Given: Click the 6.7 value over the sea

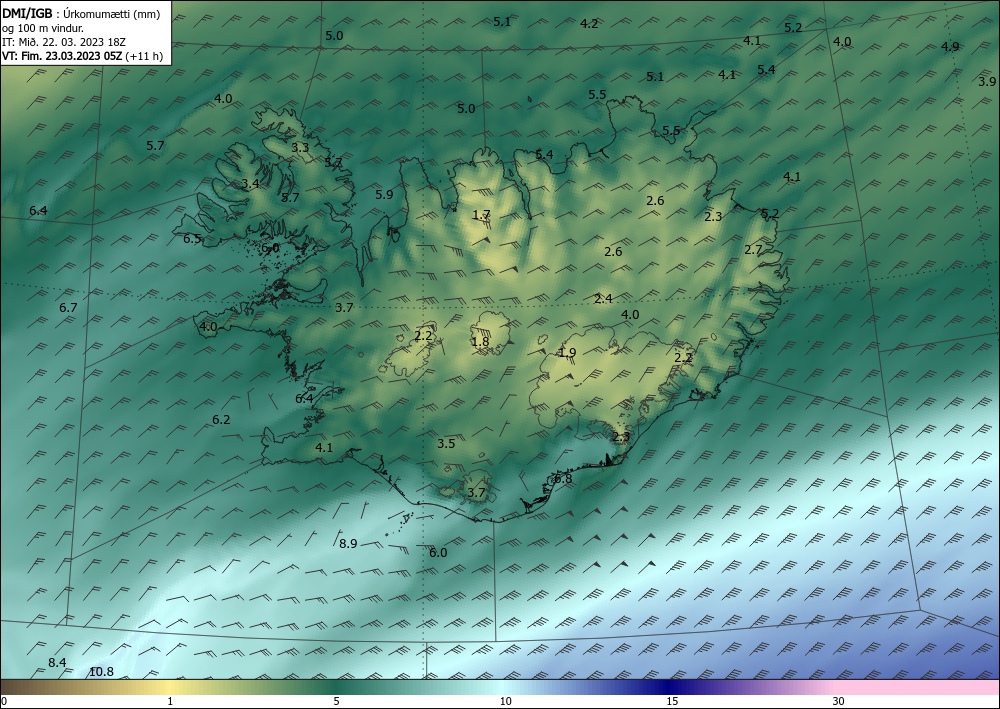Looking at the screenshot, I should coord(68,307).
